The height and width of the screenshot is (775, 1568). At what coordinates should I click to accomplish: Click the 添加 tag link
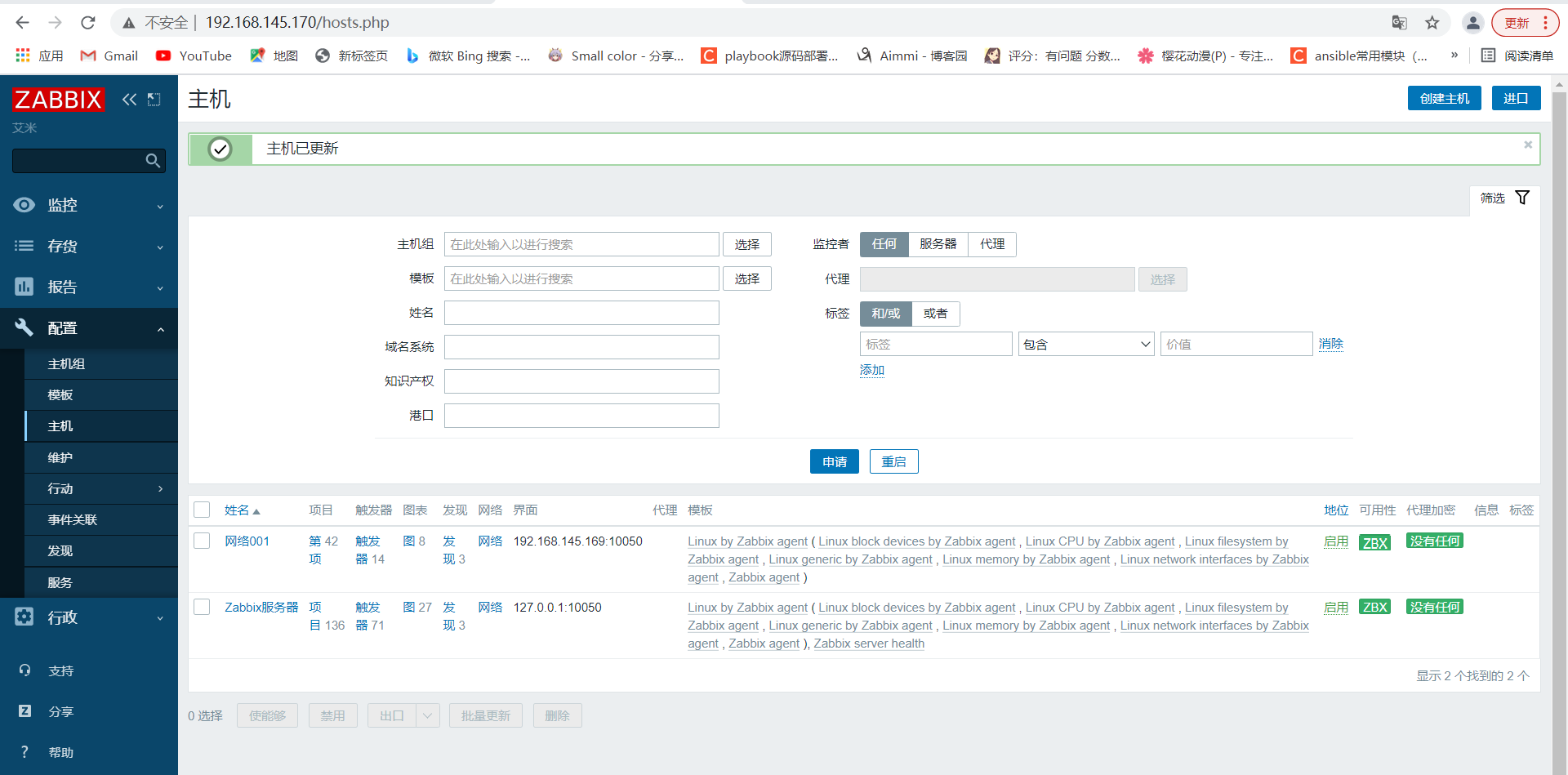tap(872, 370)
